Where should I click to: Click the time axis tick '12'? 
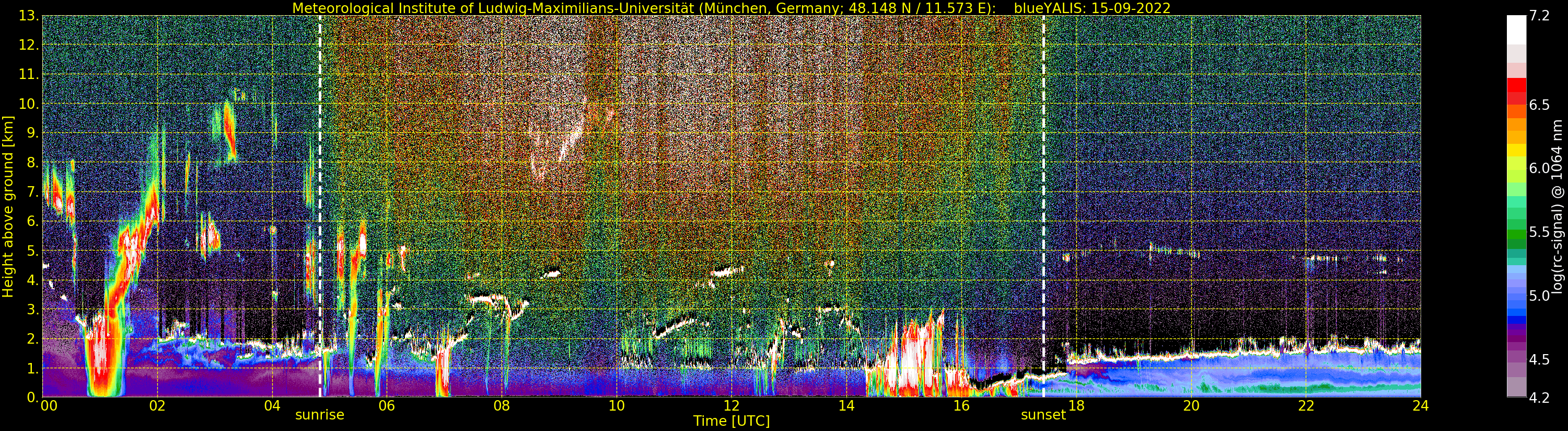731,405
